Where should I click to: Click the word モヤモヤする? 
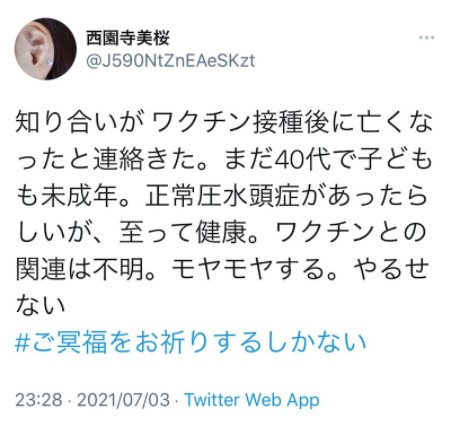249,269
